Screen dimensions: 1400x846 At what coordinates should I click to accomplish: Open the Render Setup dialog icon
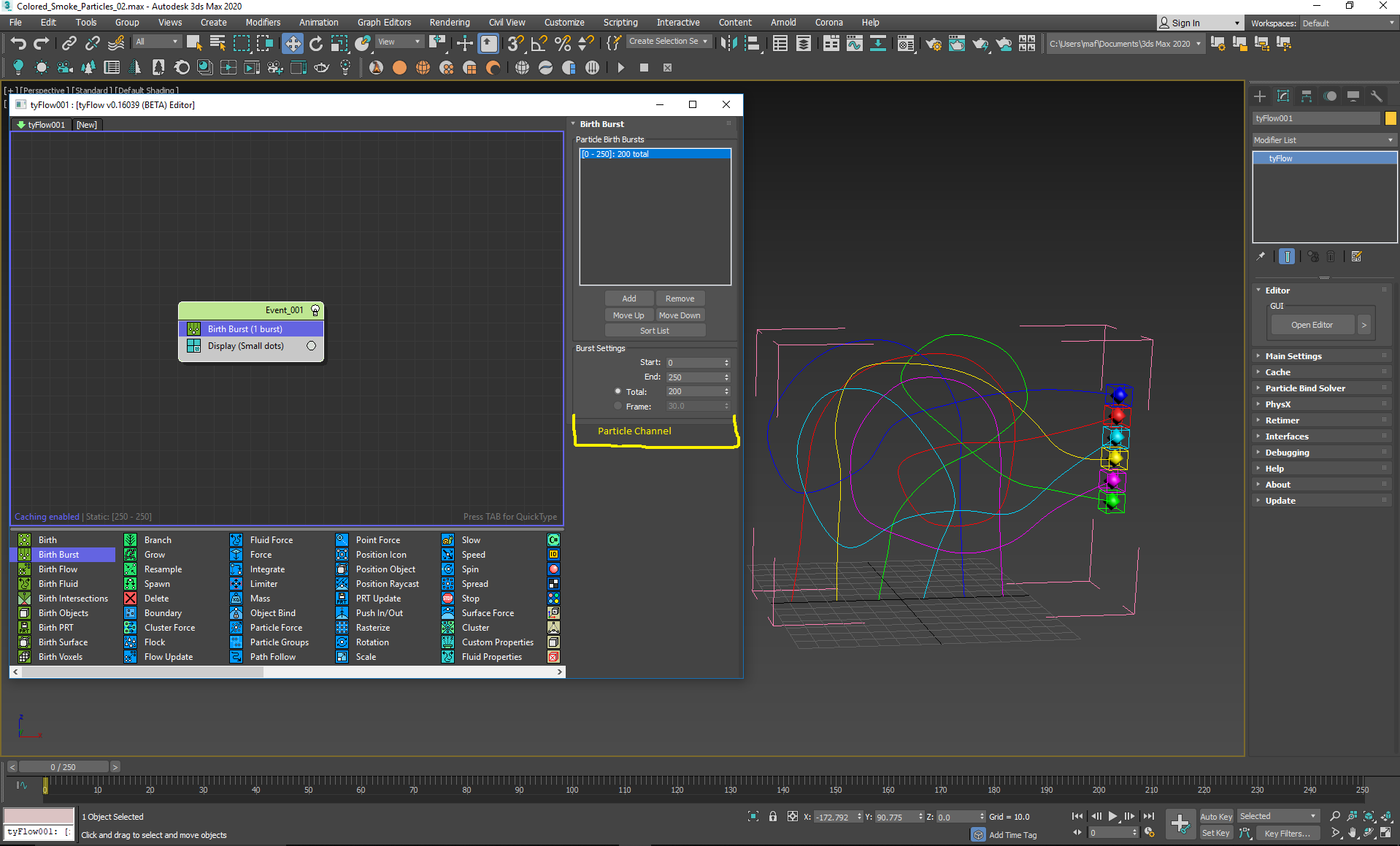tap(933, 44)
